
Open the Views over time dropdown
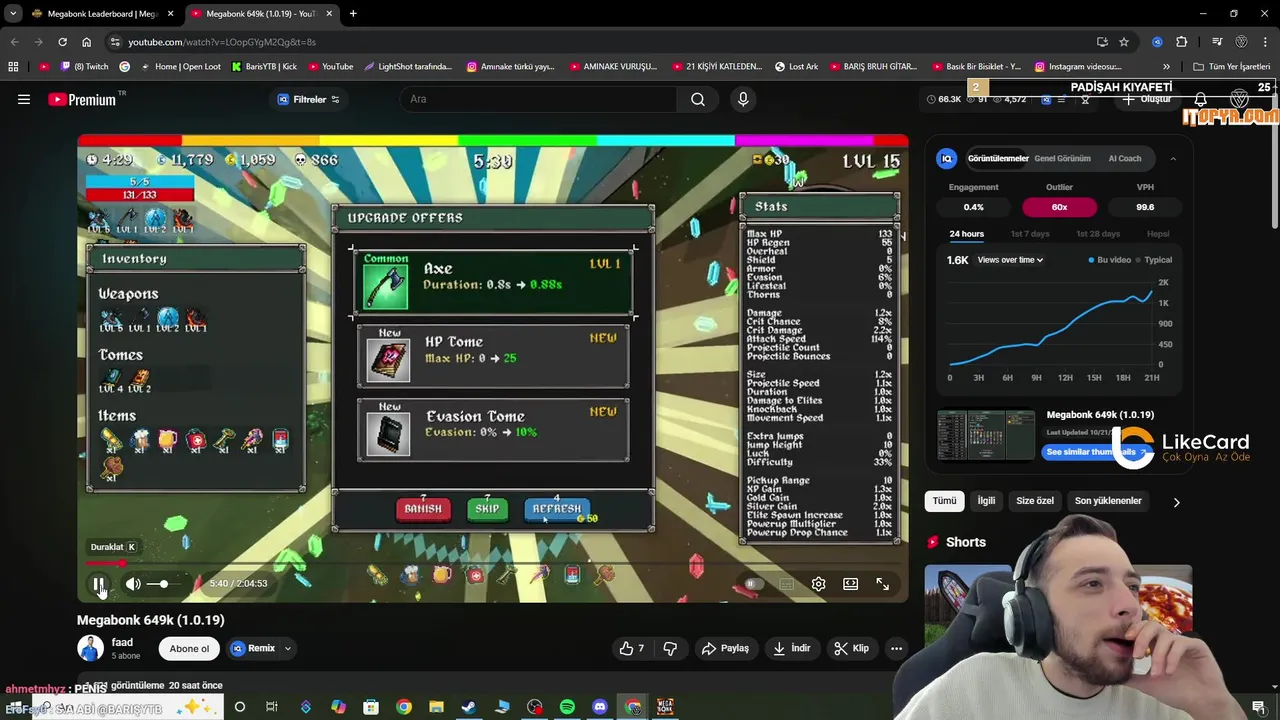[x=1010, y=260]
